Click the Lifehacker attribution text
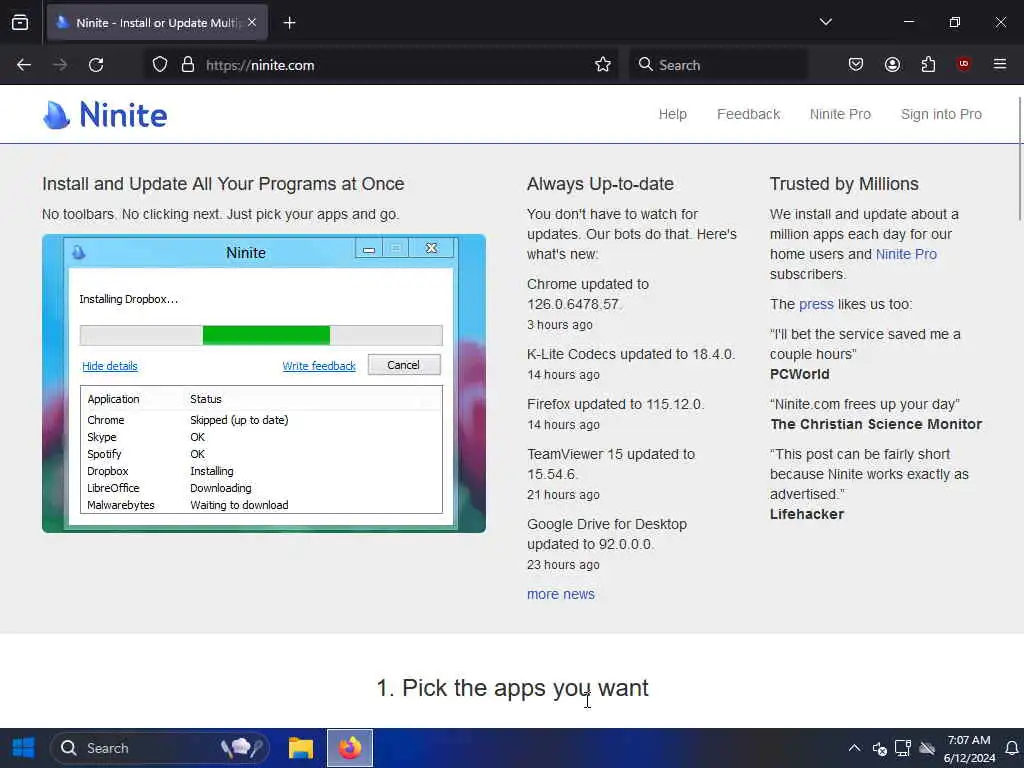Image resolution: width=1024 pixels, height=768 pixels. [x=807, y=515]
